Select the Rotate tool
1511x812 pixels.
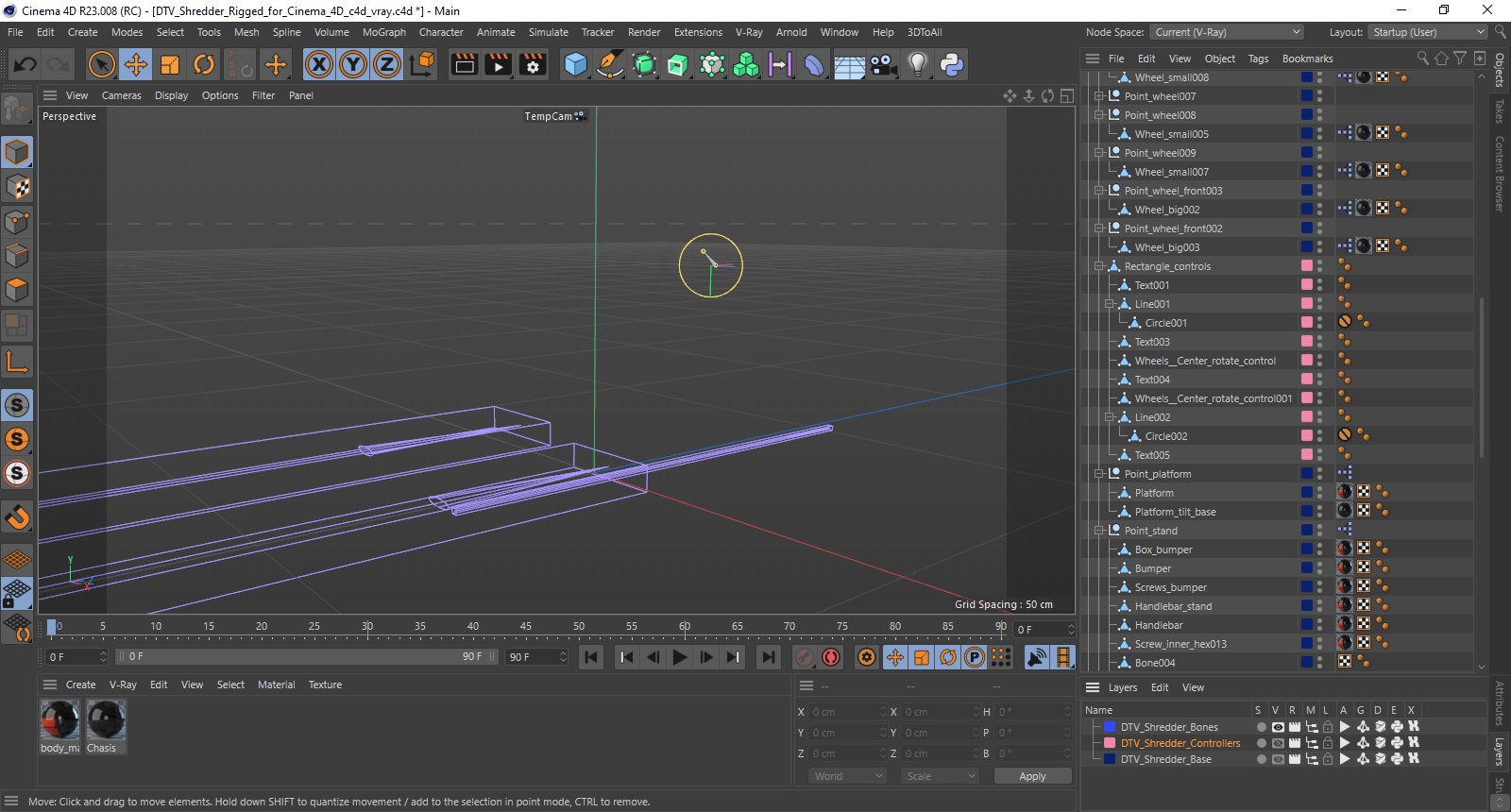click(204, 64)
